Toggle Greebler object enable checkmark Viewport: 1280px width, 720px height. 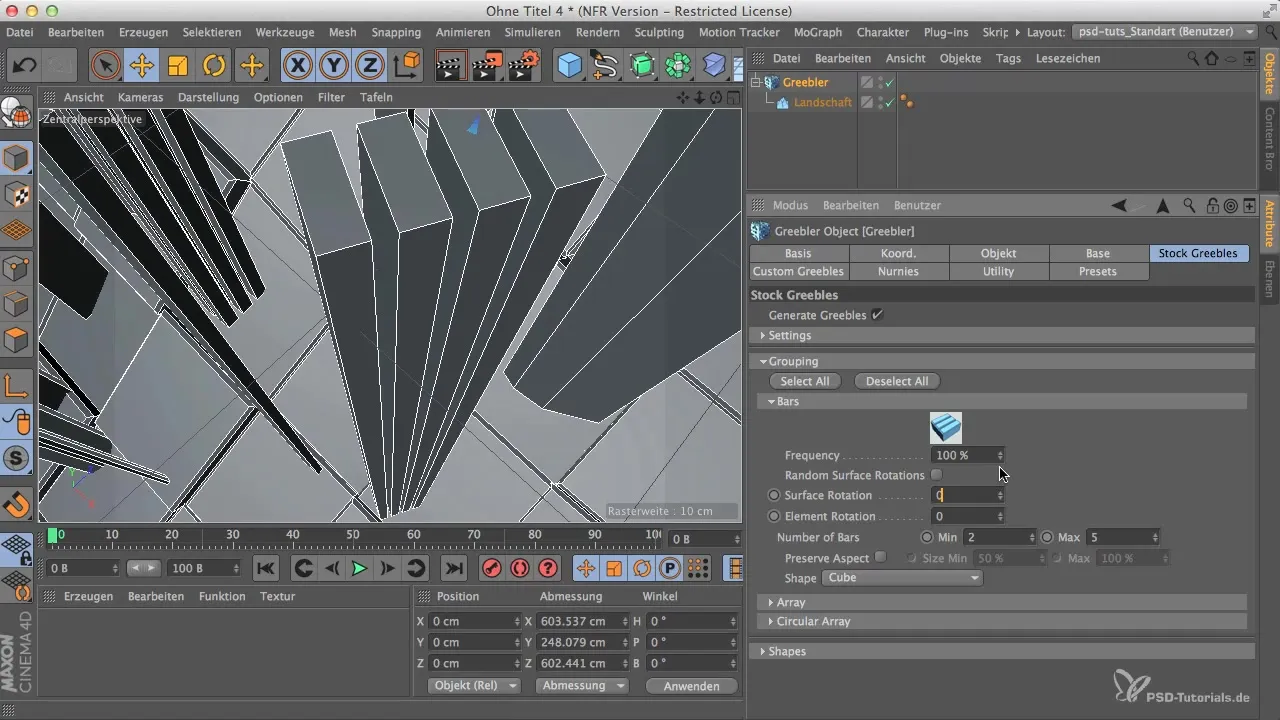888,82
